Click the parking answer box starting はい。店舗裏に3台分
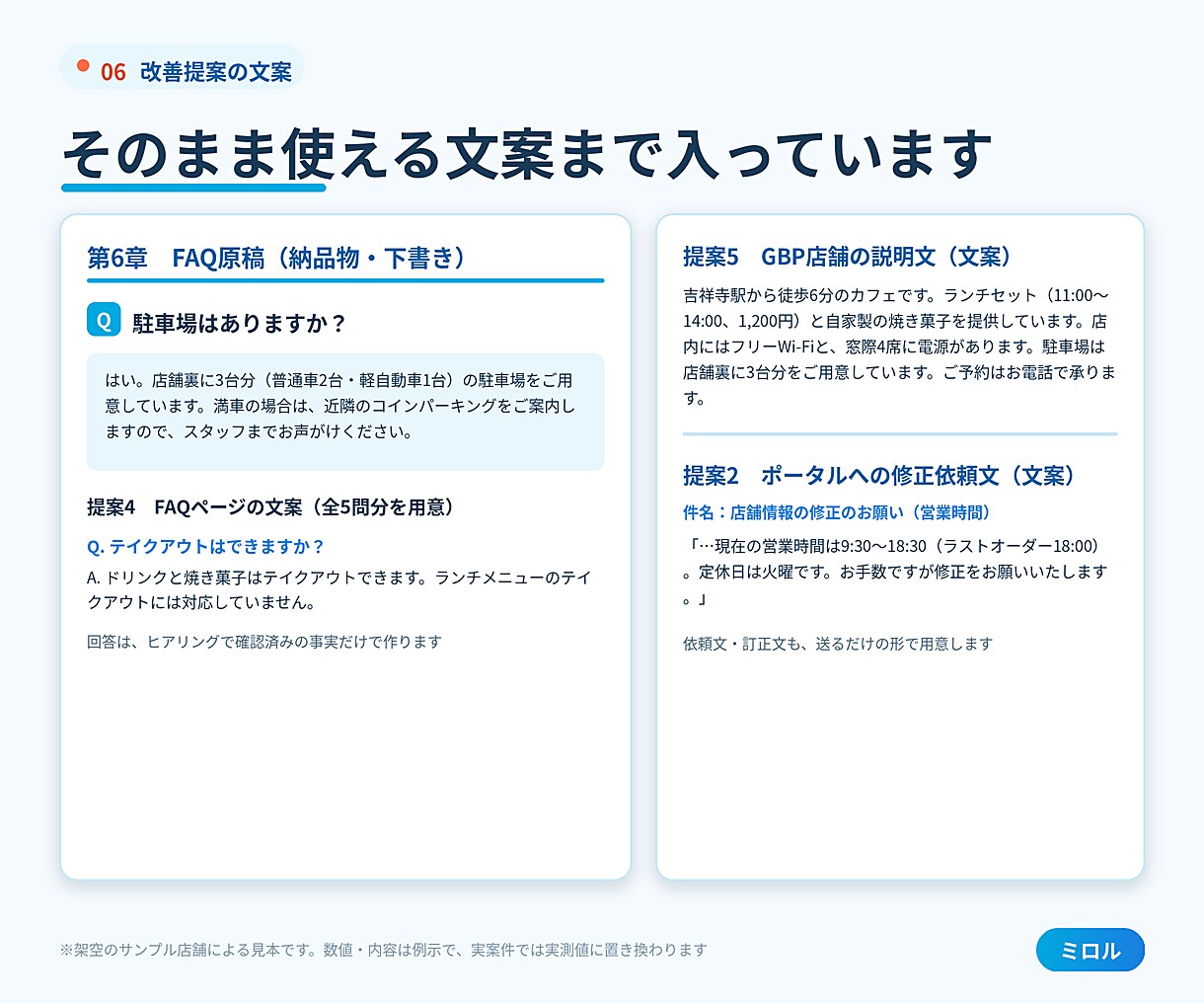 point(345,411)
